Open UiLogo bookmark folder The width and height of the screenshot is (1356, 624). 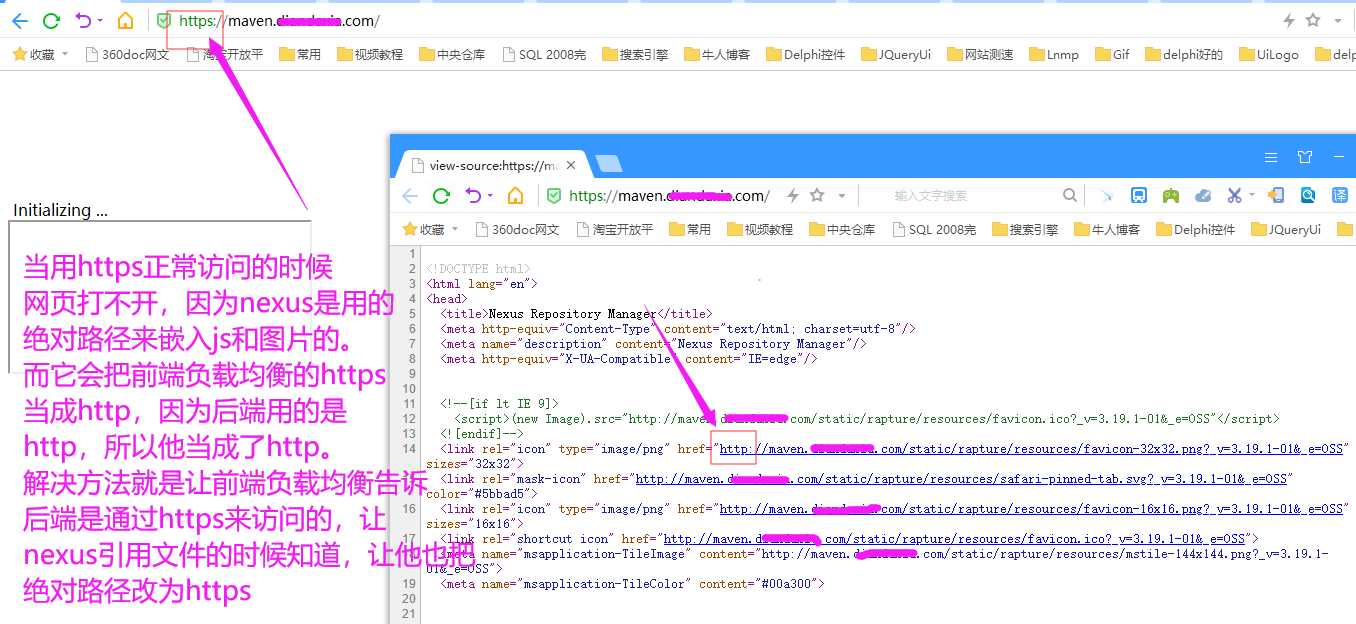tap(1269, 54)
